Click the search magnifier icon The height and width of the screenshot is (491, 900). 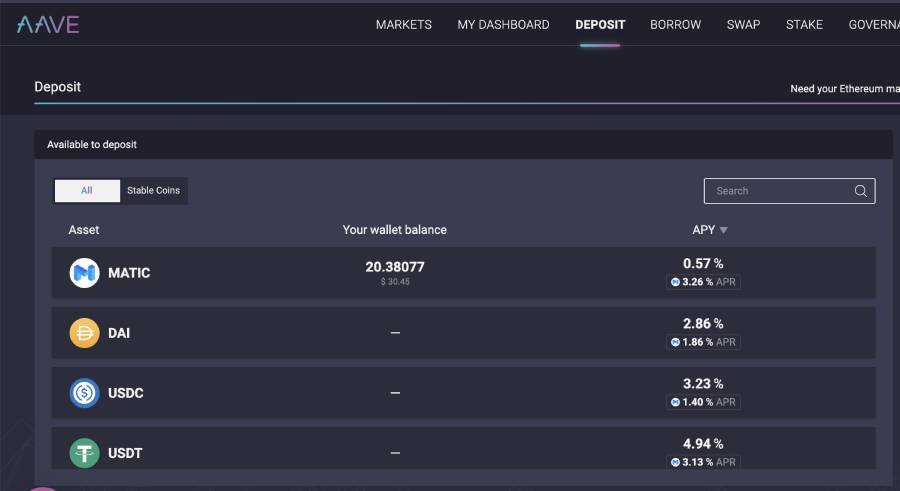tap(860, 191)
